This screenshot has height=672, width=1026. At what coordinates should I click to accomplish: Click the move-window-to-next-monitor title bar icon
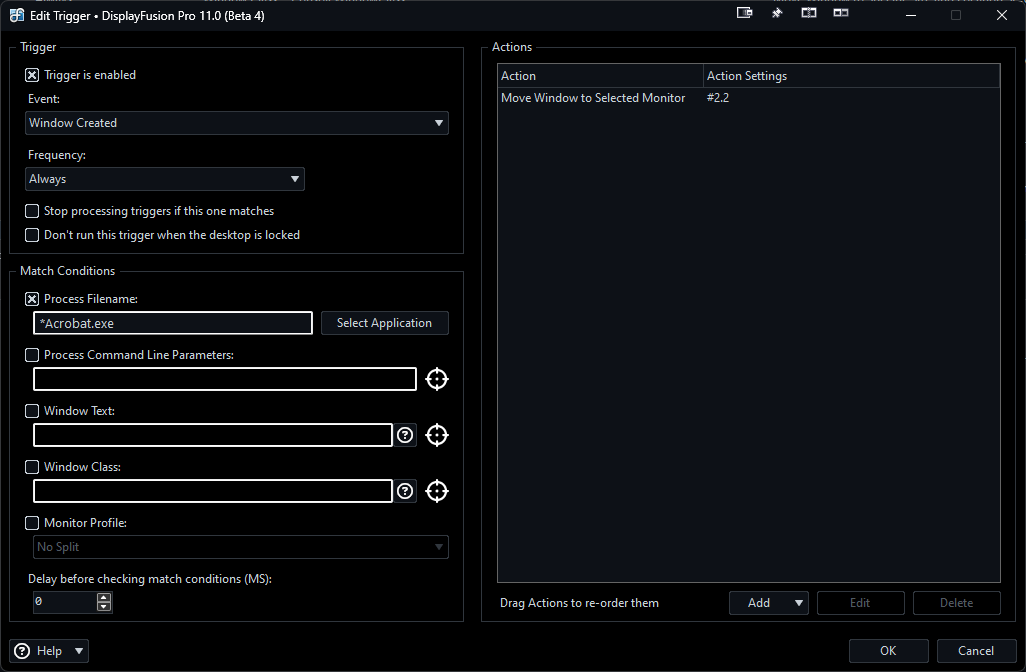744,13
